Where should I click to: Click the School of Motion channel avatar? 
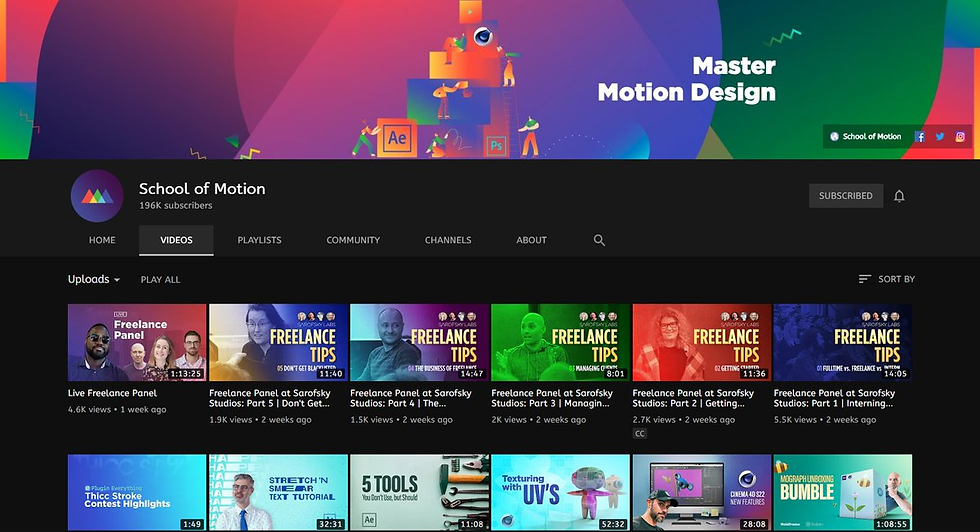tap(97, 196)
